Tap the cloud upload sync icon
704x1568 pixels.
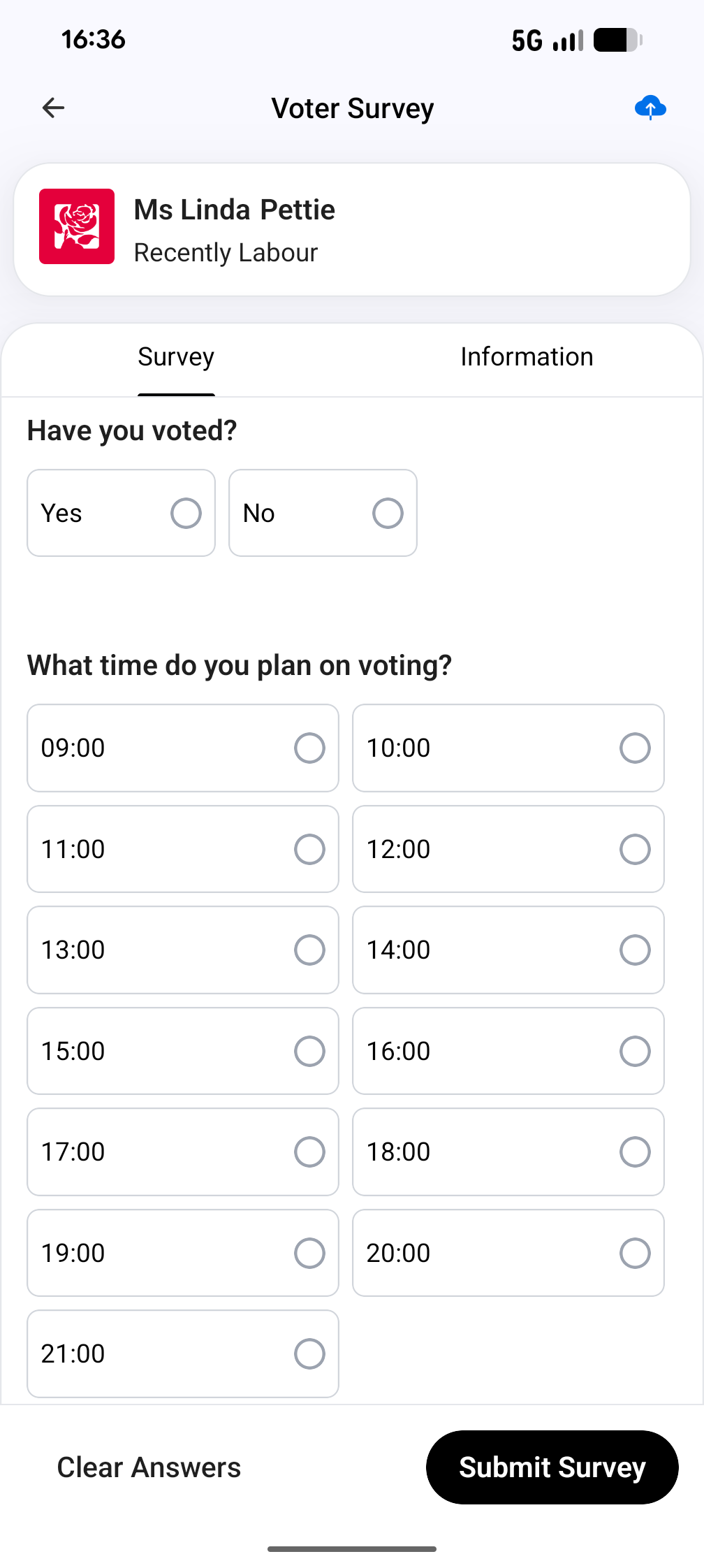click(x=650, y=108)
